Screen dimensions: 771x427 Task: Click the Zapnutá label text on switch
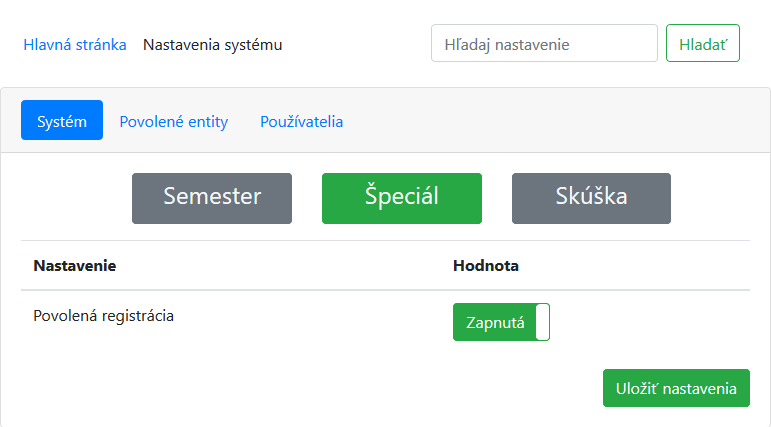495,323
